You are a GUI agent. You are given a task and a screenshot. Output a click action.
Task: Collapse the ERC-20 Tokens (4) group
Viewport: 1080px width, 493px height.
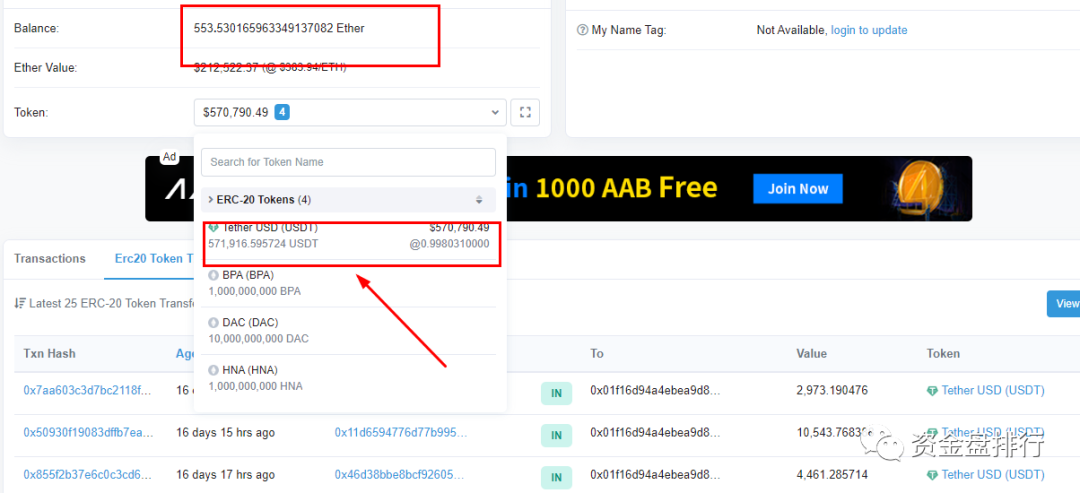point(348,200)
